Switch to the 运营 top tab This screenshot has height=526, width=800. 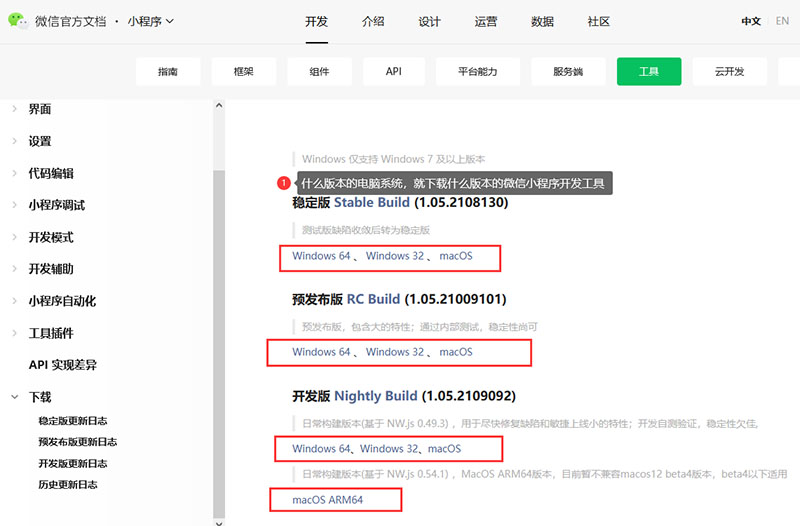coord(485,21)
